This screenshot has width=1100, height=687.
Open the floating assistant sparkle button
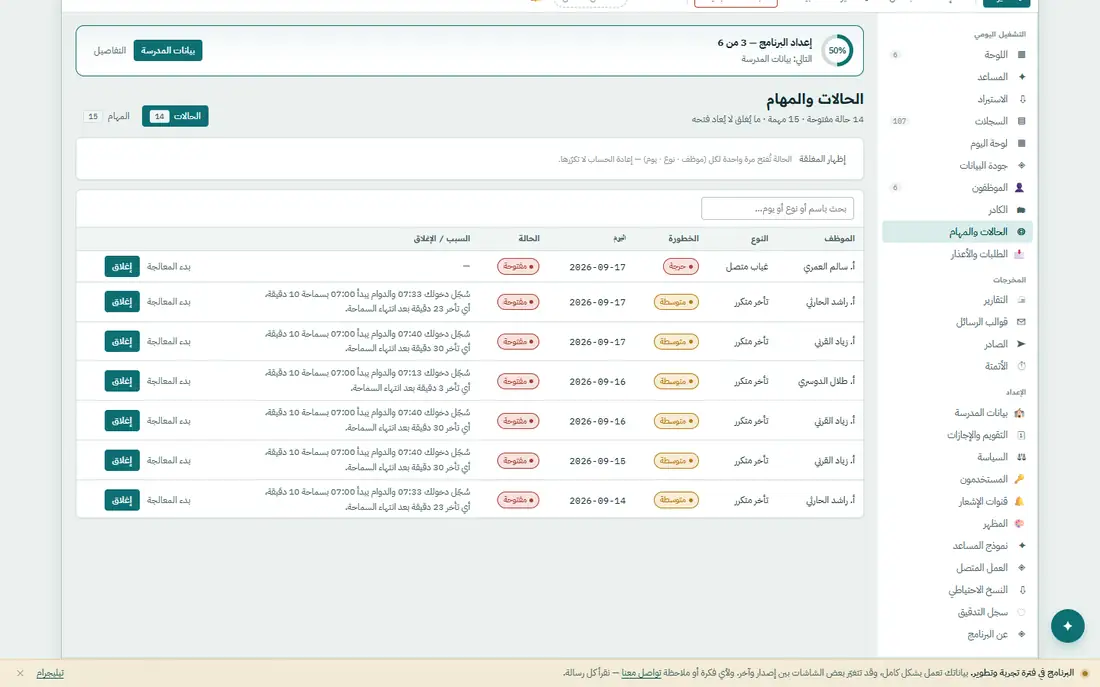pyautogui.click(x=1067, y=625)
